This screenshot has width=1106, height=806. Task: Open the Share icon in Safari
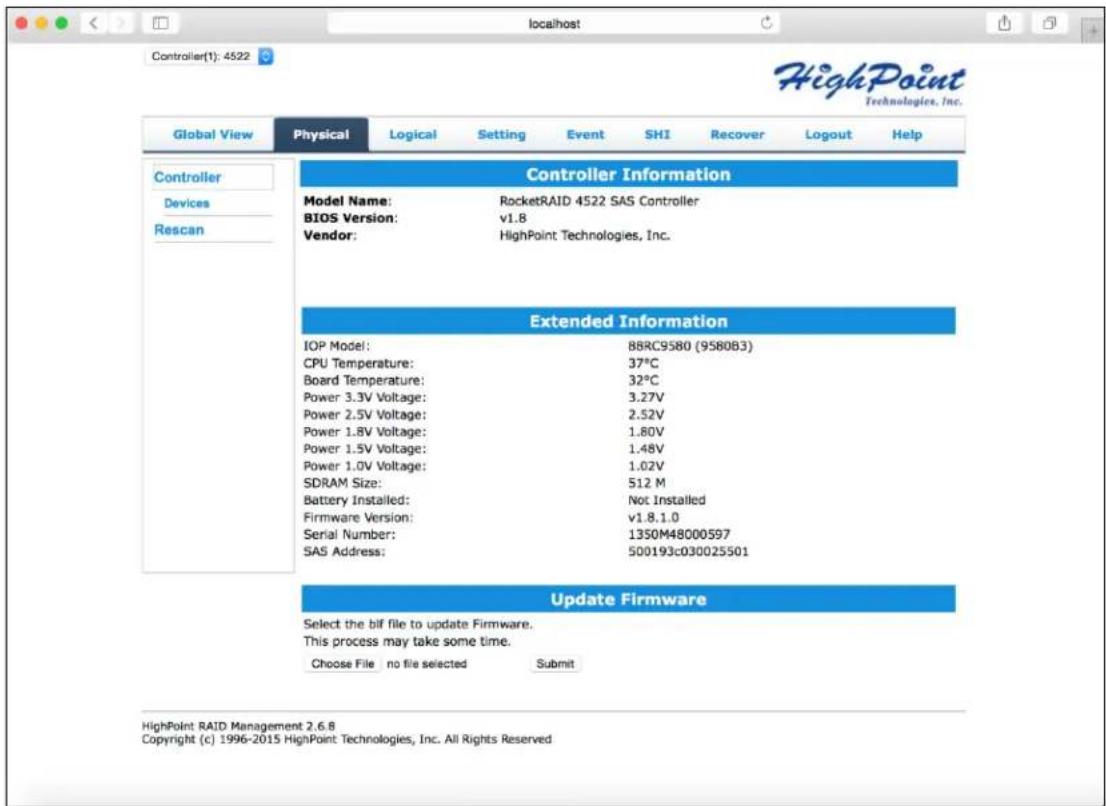1004,23
